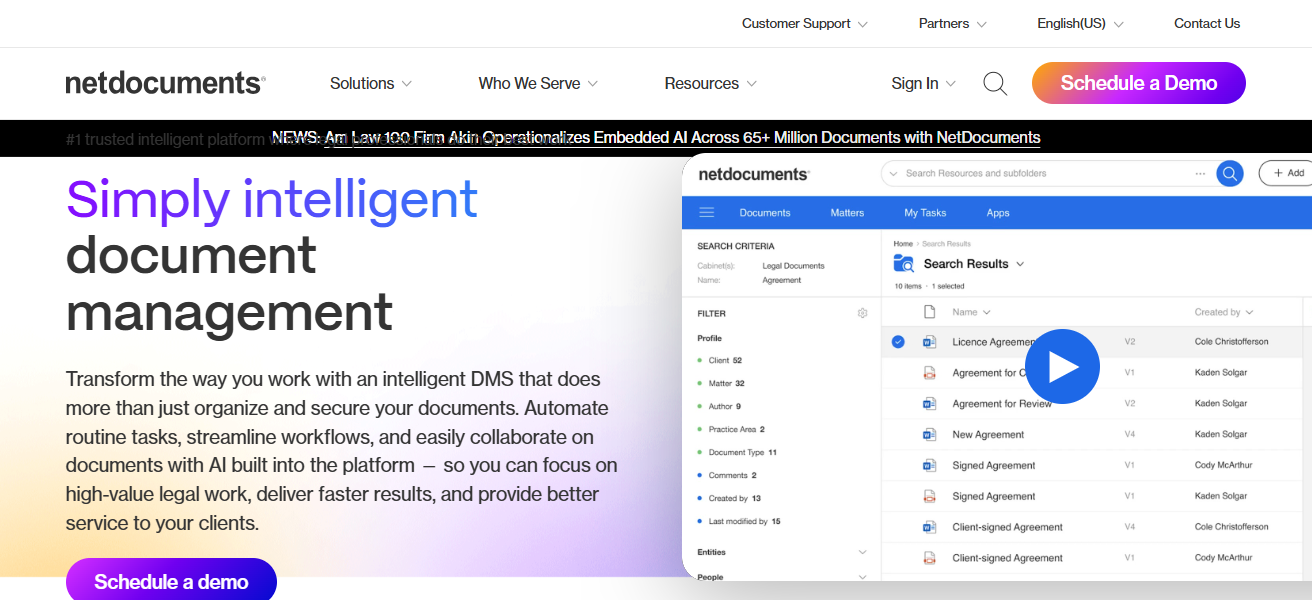This screenshot has height=600, width=1312.
Task: Click the Word icon of Licence Agreement
Action: 929,342
